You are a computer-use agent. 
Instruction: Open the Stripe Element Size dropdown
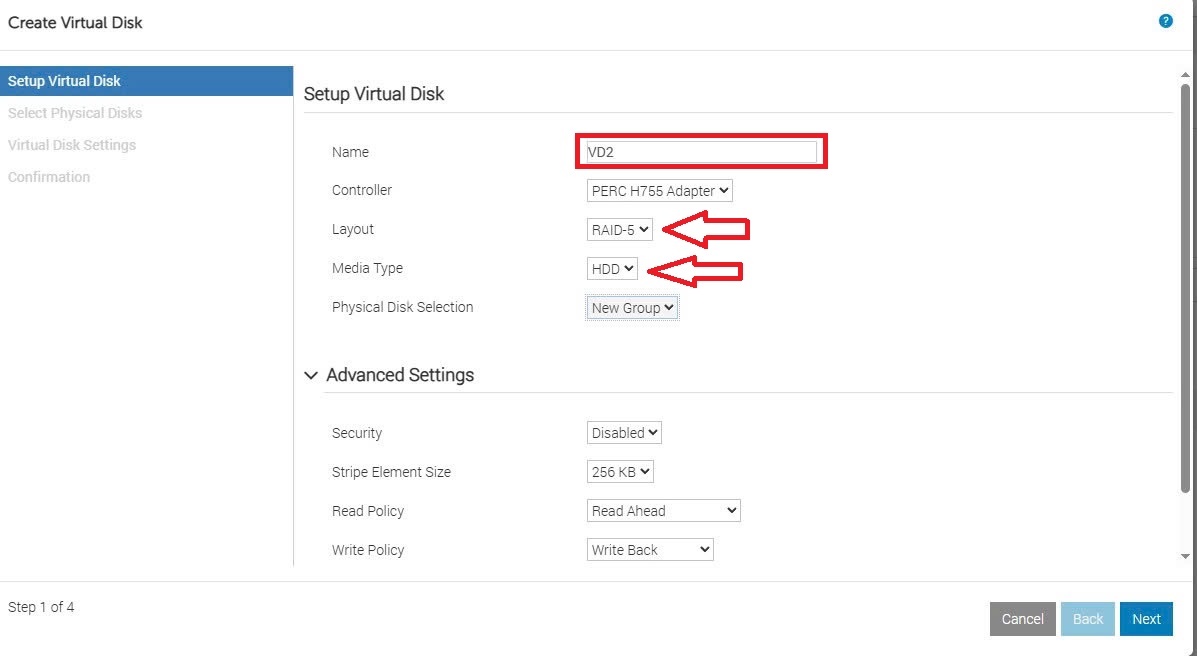pos(620,472)
